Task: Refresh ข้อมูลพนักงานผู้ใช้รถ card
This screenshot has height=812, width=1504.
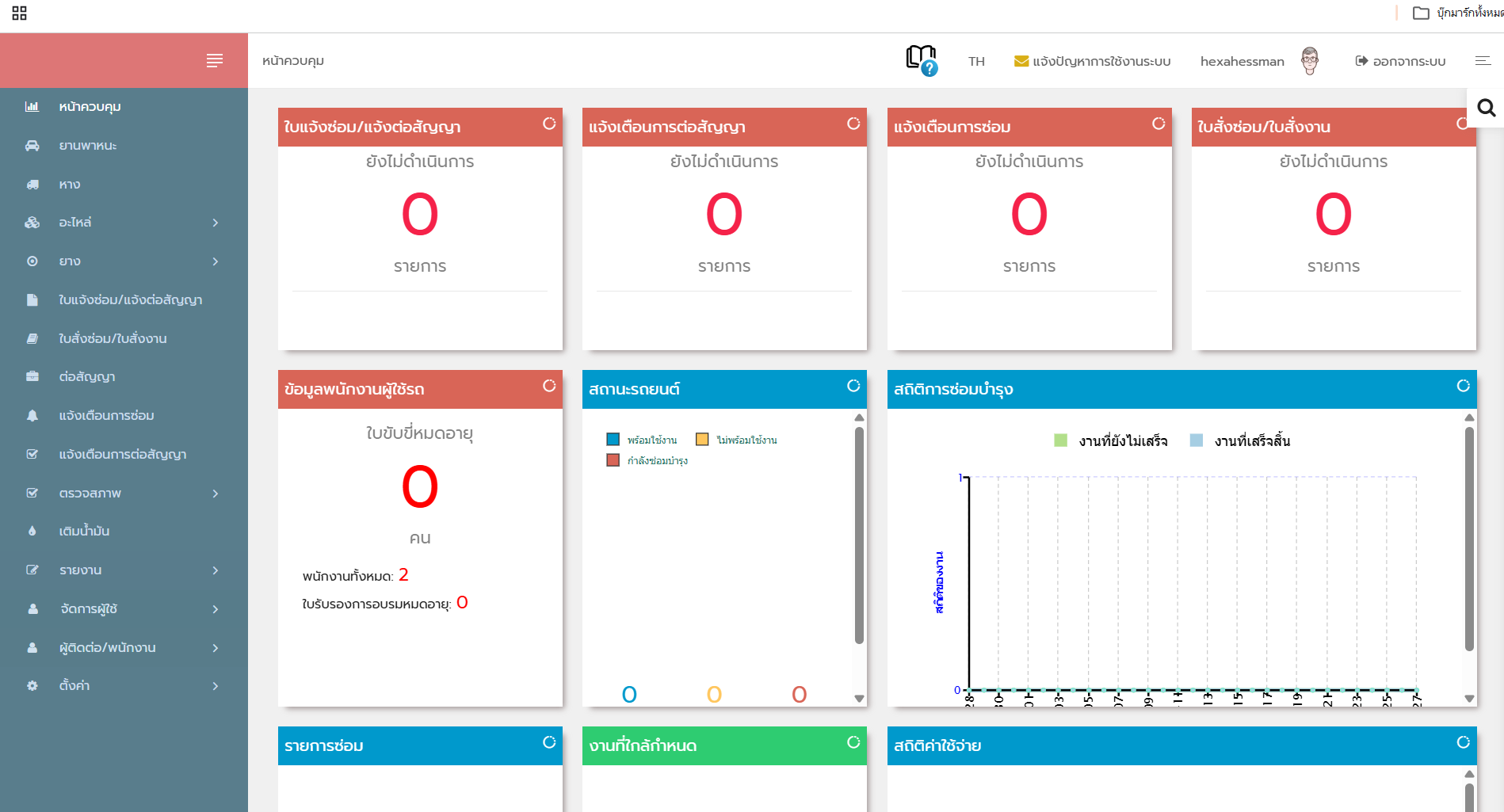Action: (549, 386)
